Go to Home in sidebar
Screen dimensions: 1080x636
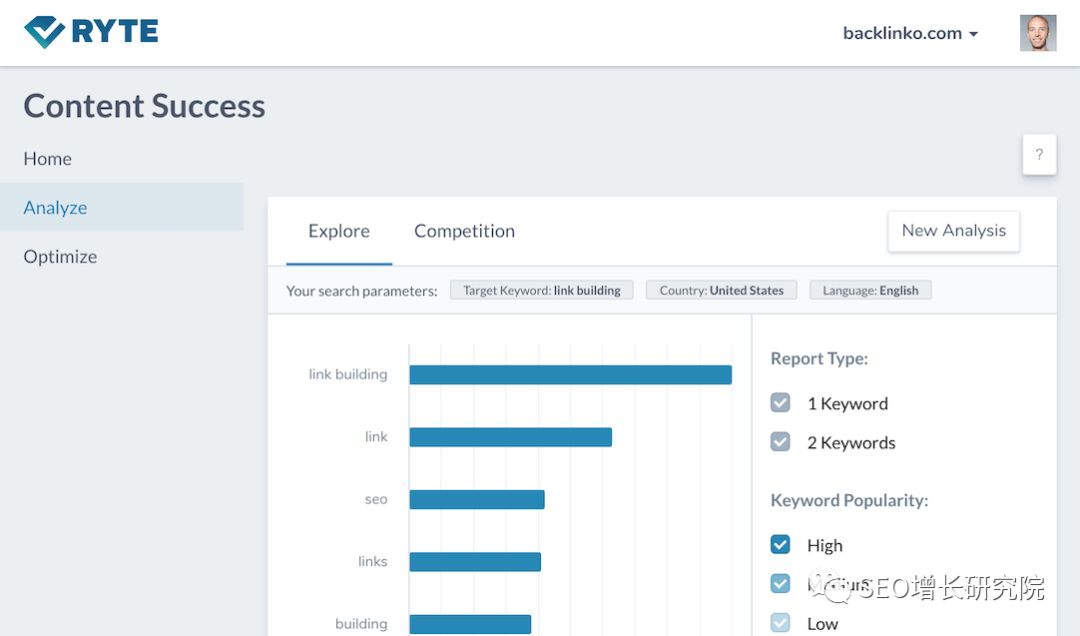48,158
